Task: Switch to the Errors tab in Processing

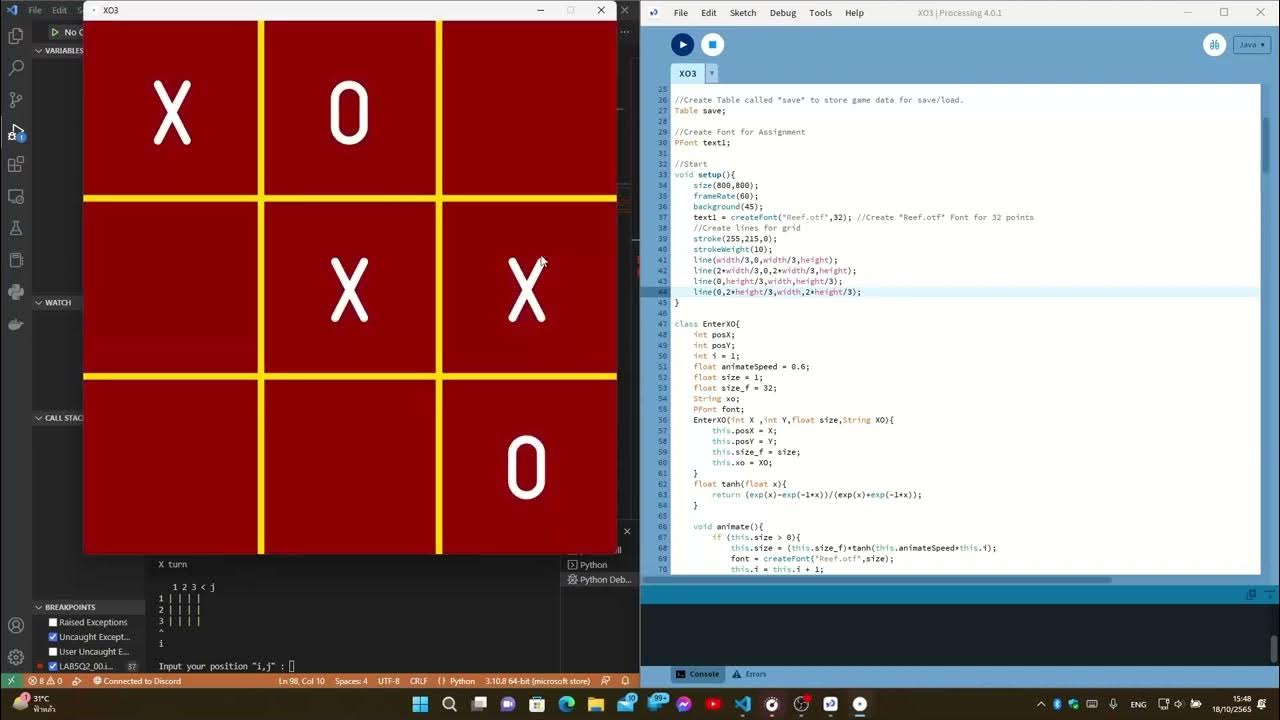Action: (749, 674)
